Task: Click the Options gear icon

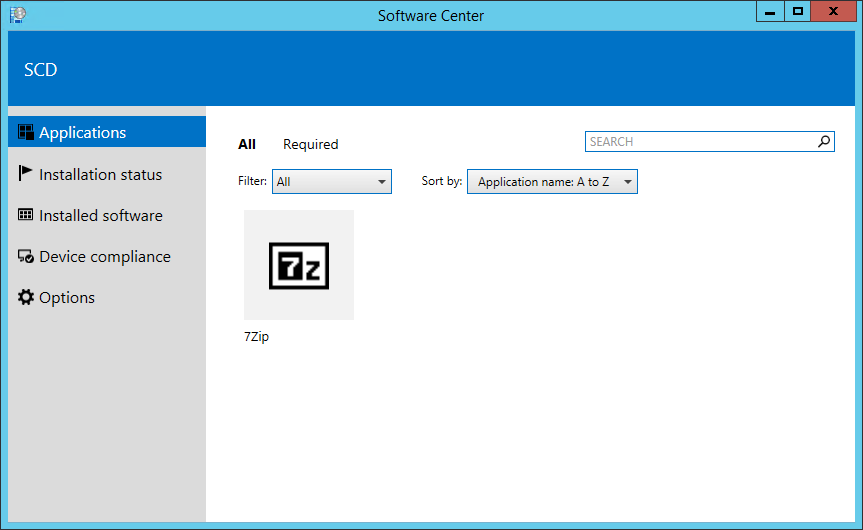Action: (x=25, y=297)
